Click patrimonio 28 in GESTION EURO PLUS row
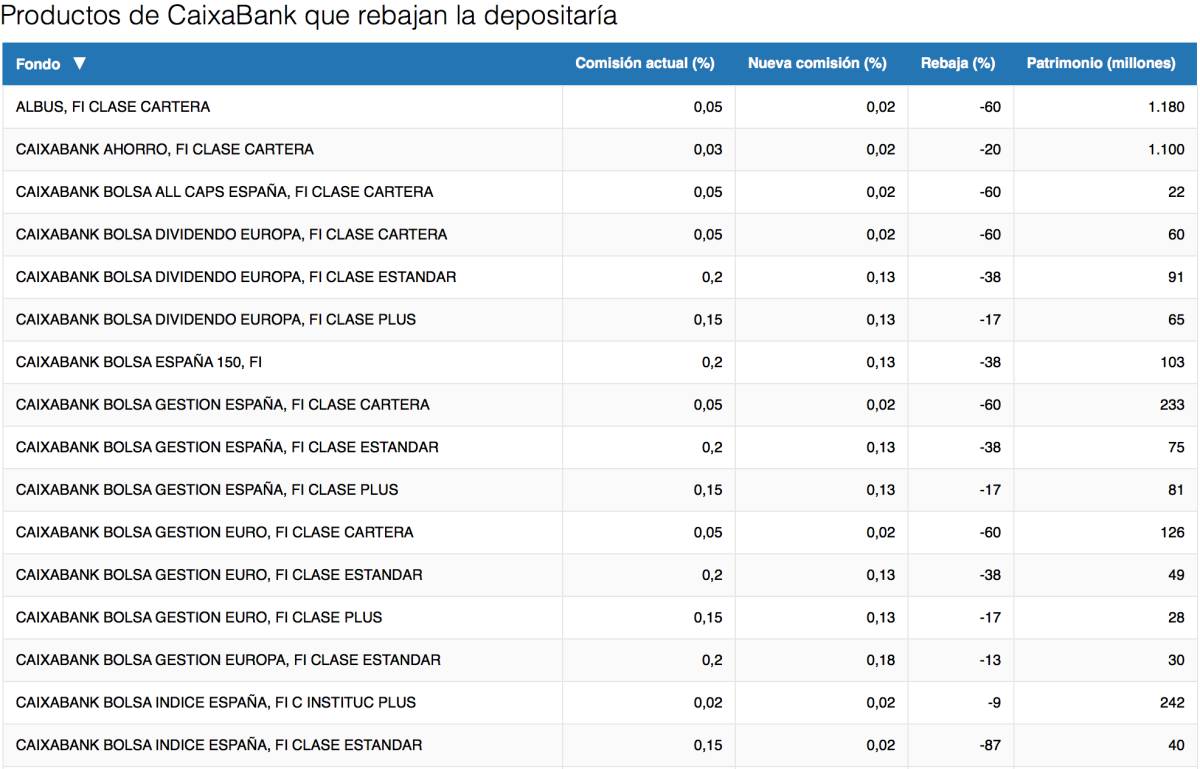1200x769 pixels. pyautogui.click(x=1176, y=617)
